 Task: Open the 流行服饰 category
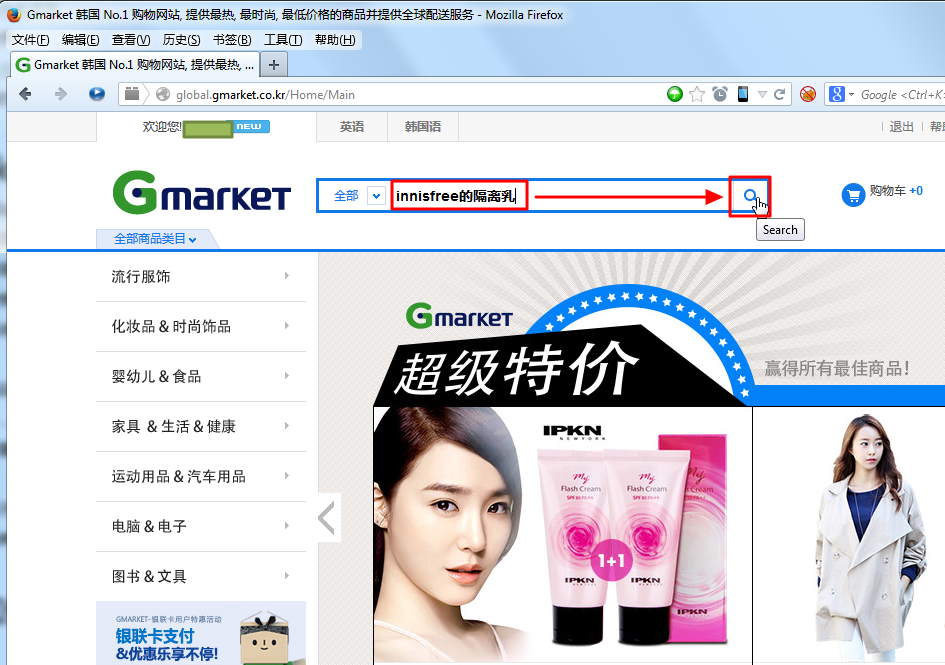point(141,276)
